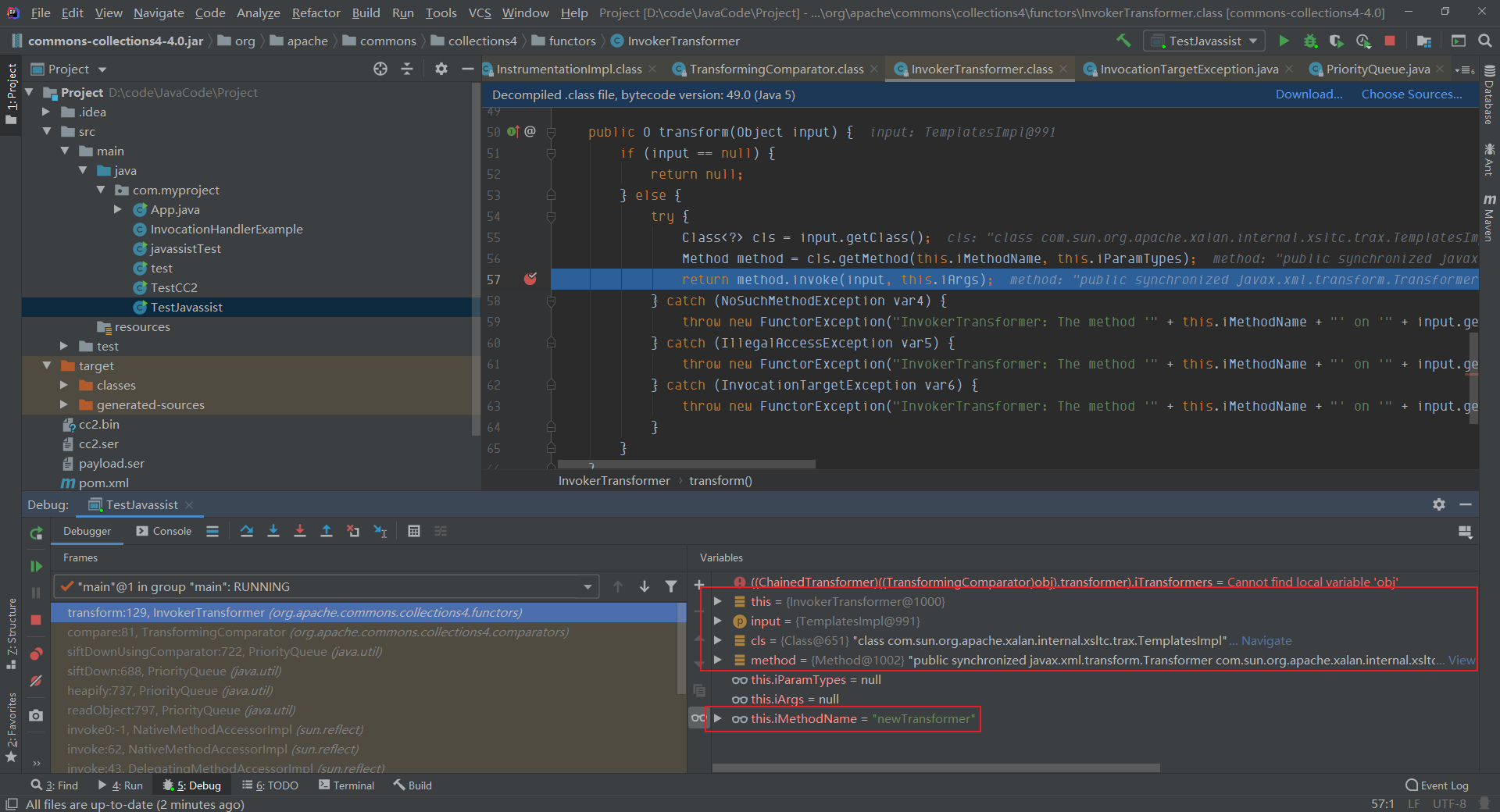The image size is (1500, 812).
Task: Open the Refactor menu
Action: [316, 12]
